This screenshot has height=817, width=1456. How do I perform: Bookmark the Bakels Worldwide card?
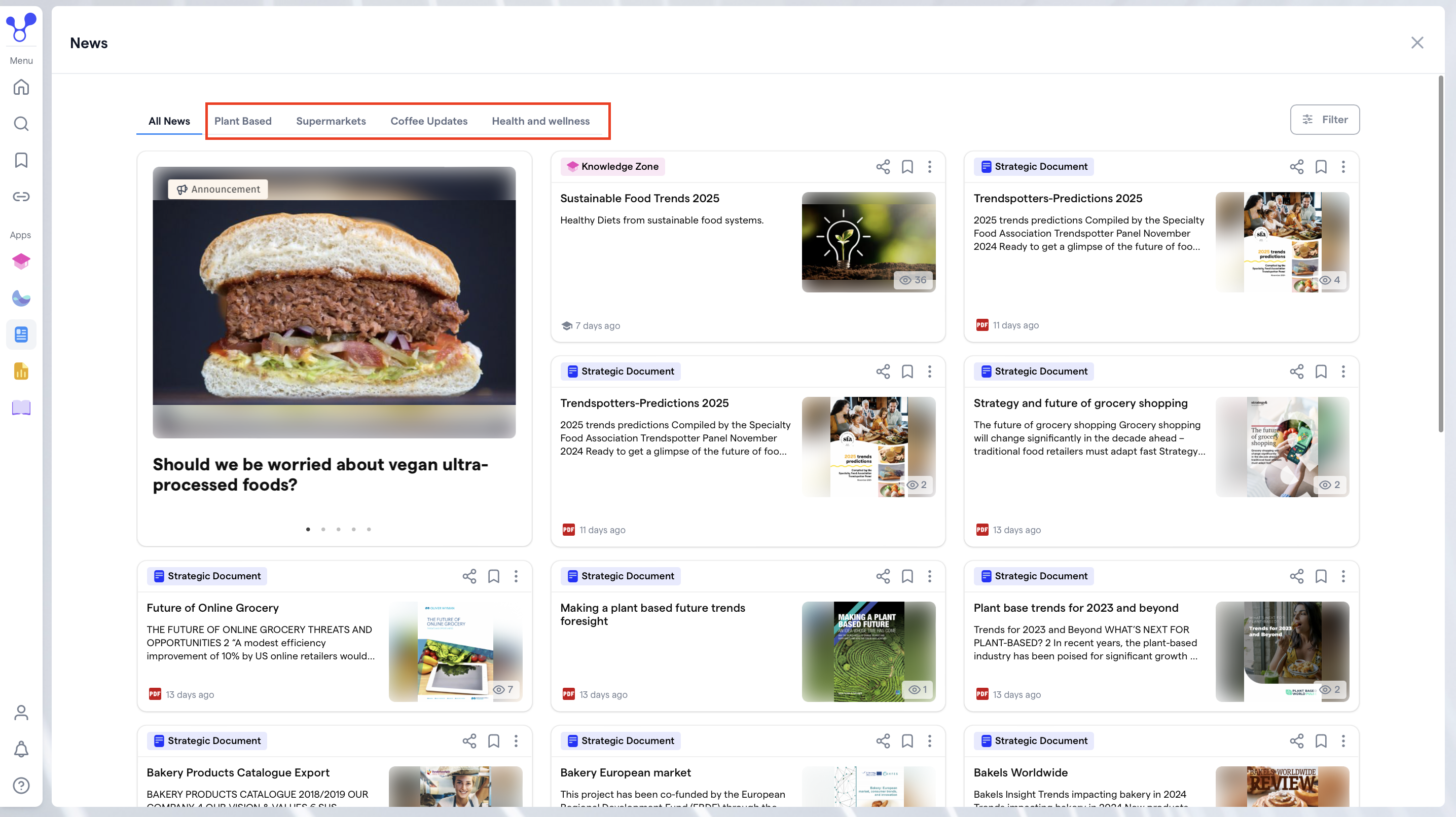tap(1321, 741)
